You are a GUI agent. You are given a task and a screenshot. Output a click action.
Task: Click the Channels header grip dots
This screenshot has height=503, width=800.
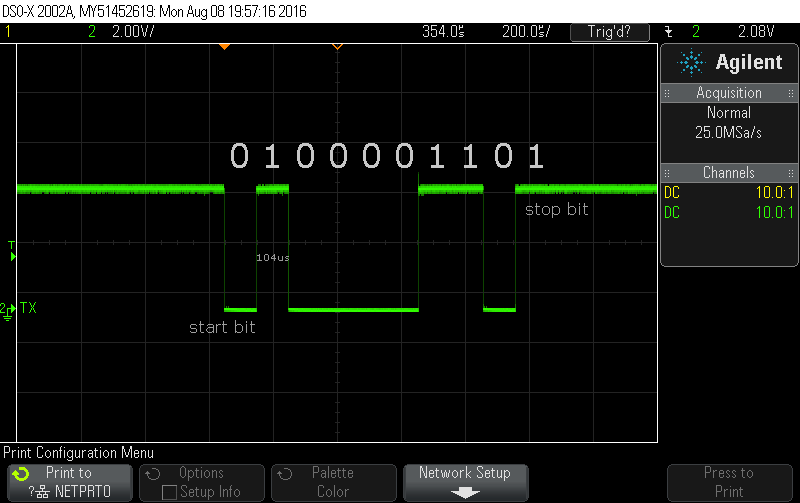coord(667,173)
